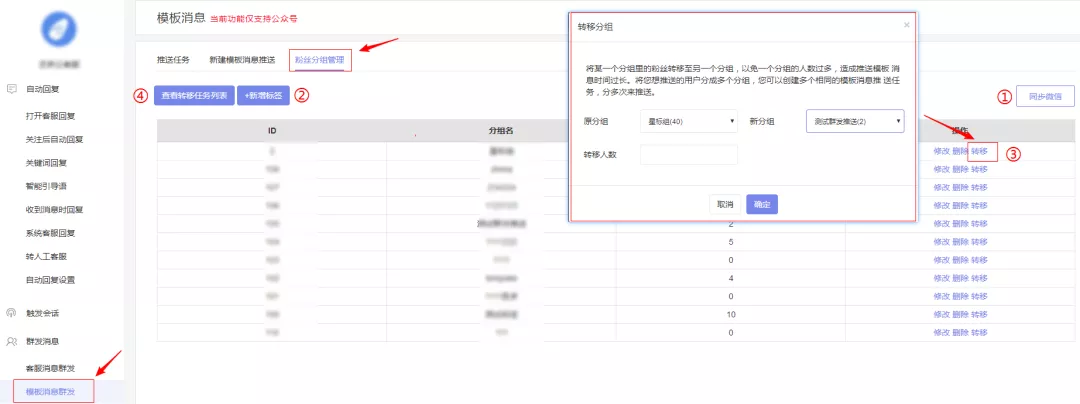1080x404 pixels.
Task: Click the 同步微信 button
Action: tap(1045, 97)
